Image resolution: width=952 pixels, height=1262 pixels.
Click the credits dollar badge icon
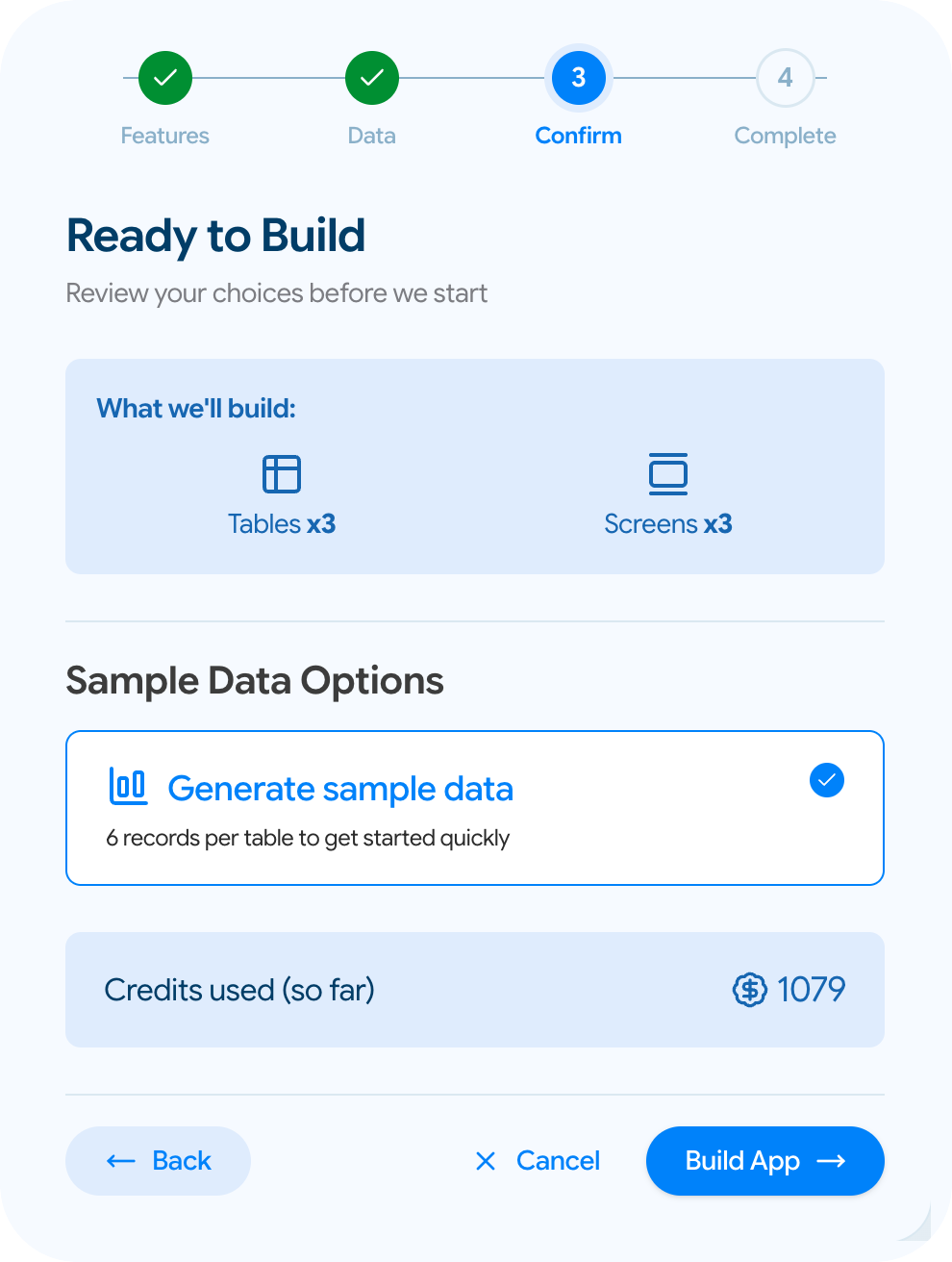coord(750,989)
